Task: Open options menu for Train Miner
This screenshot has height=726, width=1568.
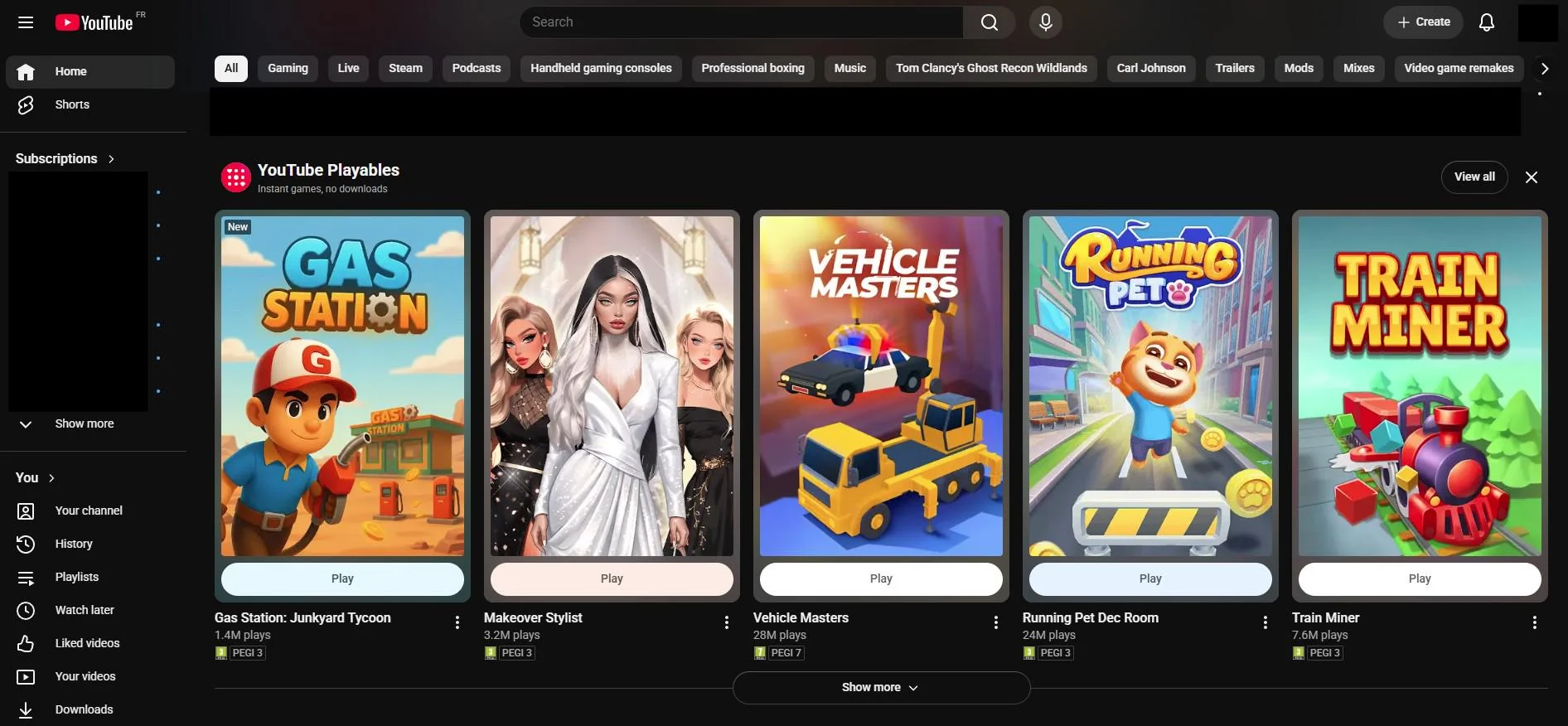Action: click(x=1535, y=622)
